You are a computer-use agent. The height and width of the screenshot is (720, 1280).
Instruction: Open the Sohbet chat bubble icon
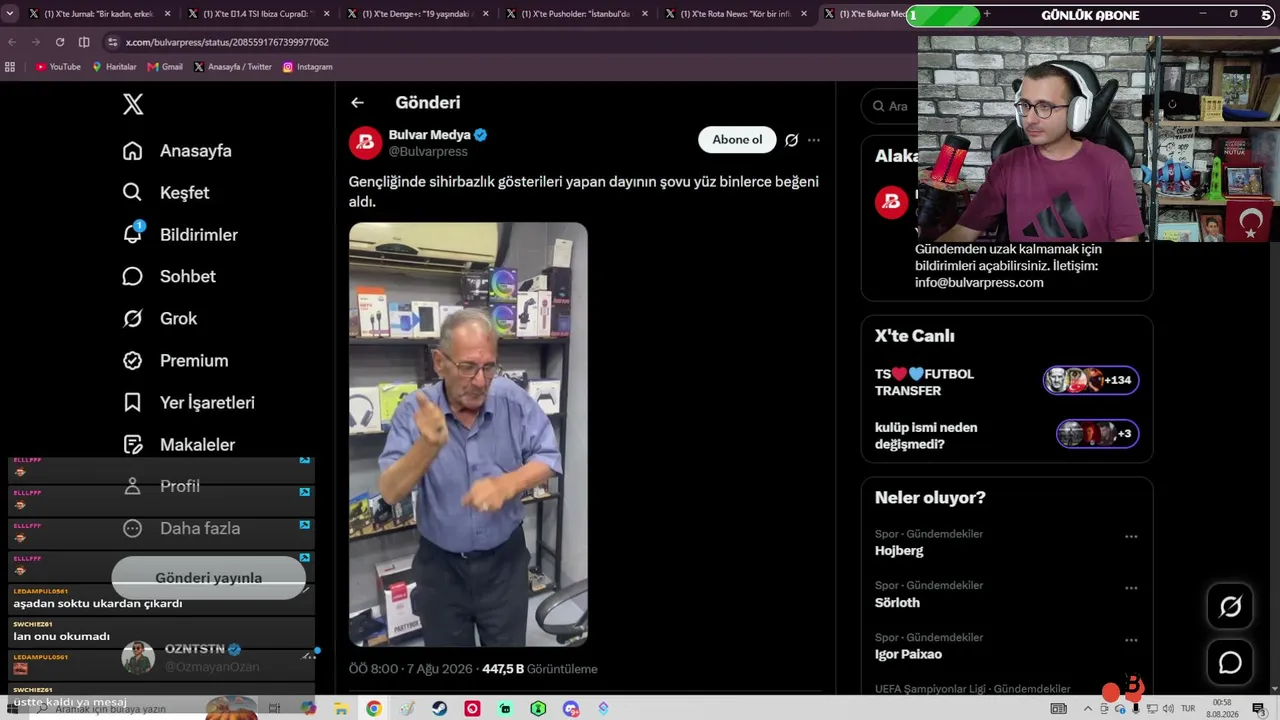click(132, 277)
